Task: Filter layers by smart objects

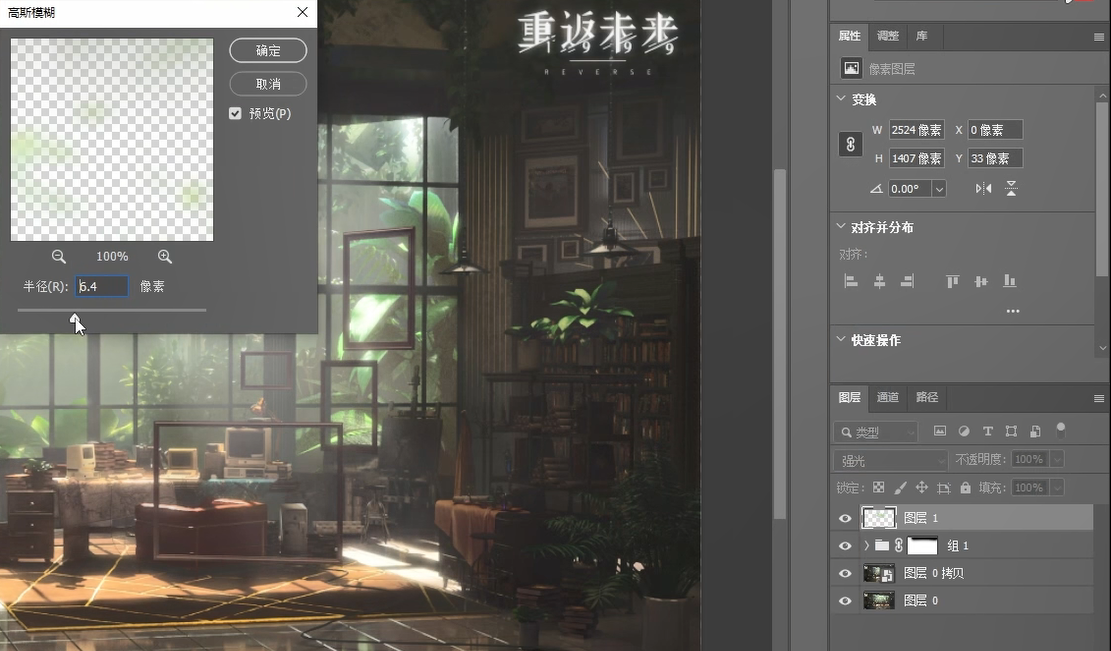Action: pos(1035,431)
